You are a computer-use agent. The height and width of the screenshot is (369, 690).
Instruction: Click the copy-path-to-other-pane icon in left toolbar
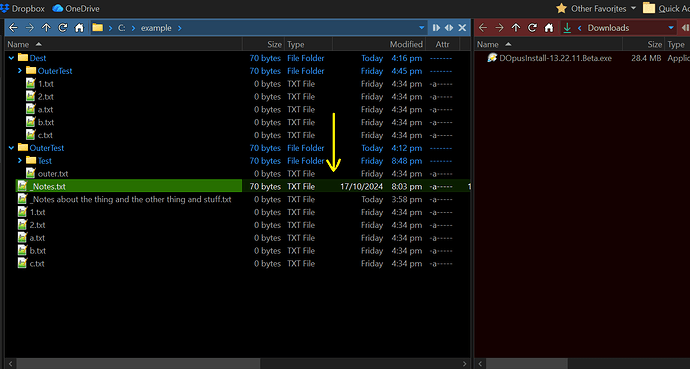[x=436, y=28]
